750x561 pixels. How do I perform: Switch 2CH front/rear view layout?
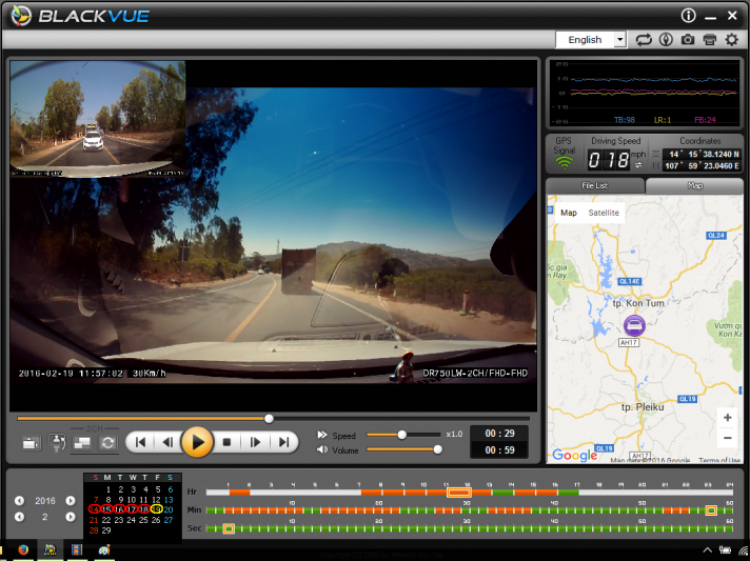pos(82,443)
